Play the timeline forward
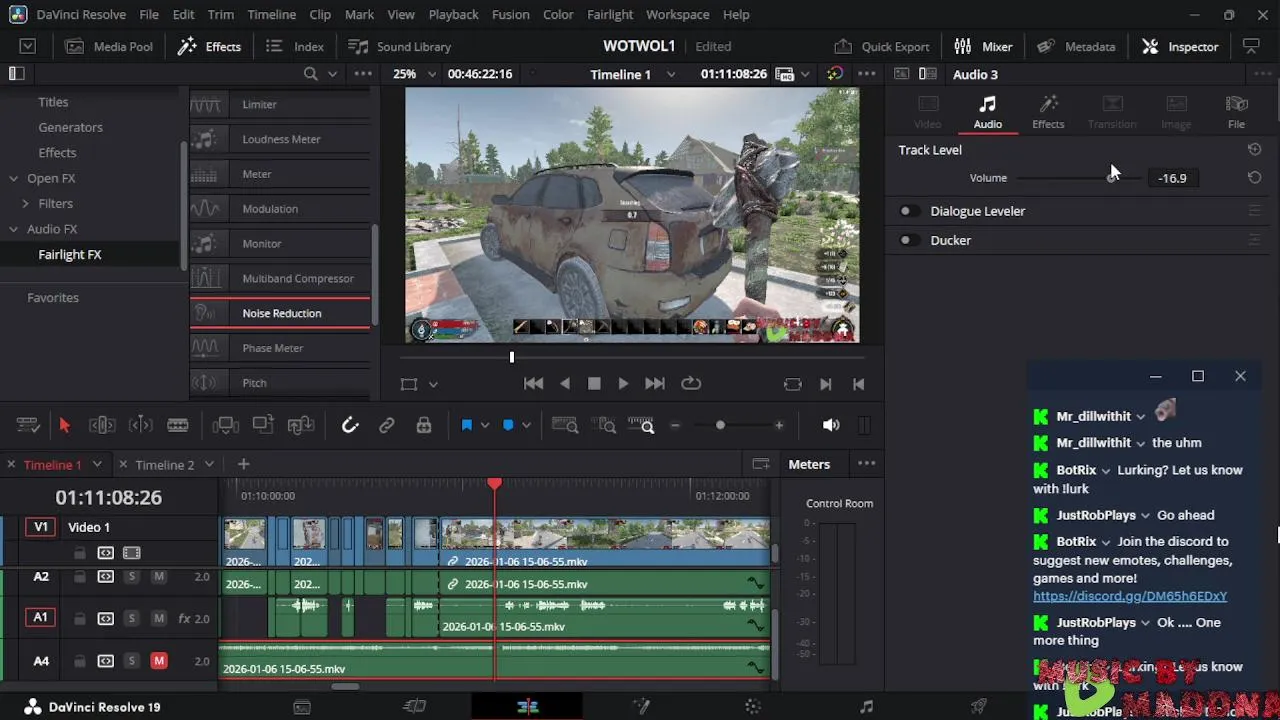Screen dimensions: 1280x720 coord(622,383)
